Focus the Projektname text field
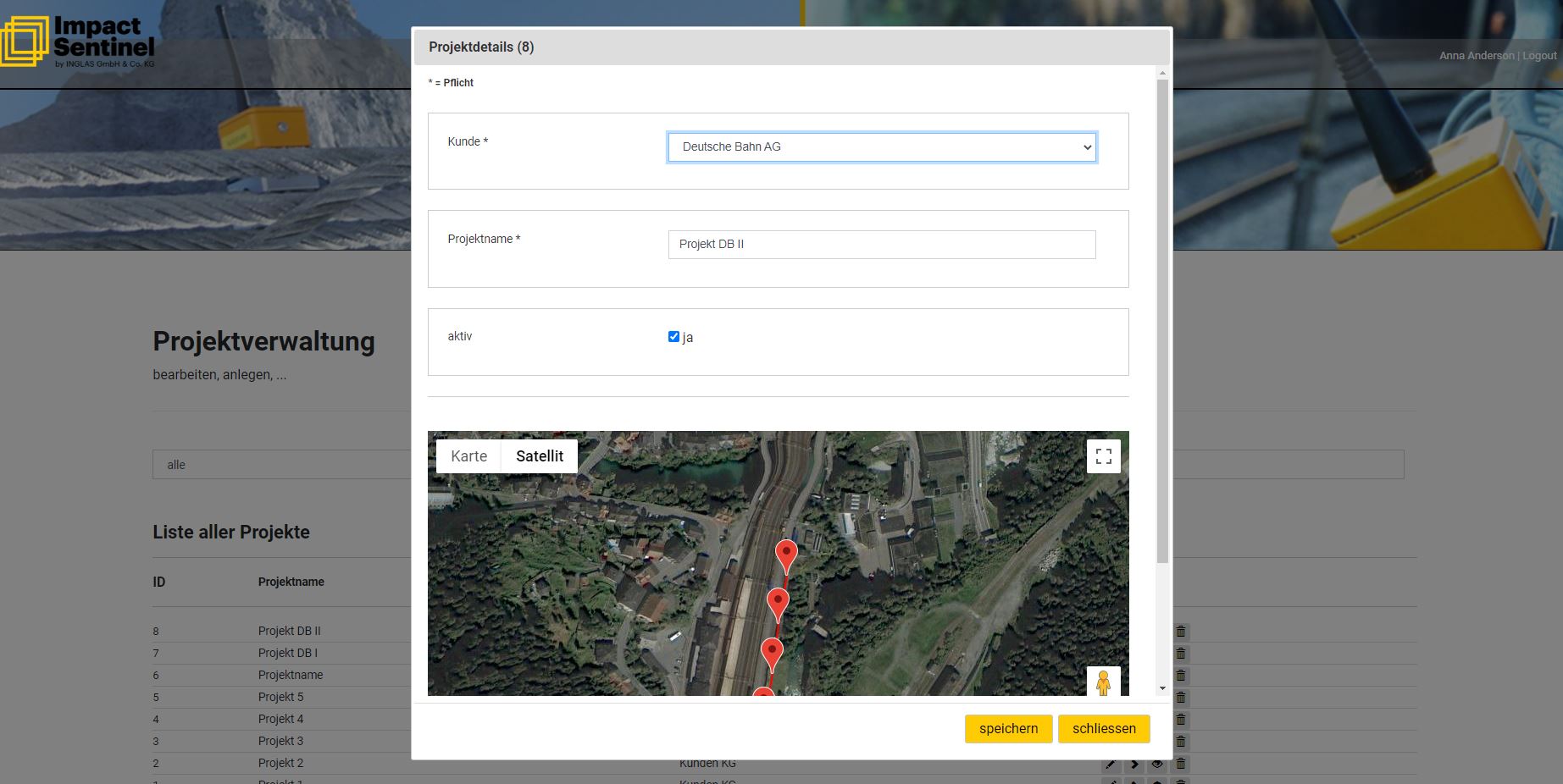 point(881,245)
